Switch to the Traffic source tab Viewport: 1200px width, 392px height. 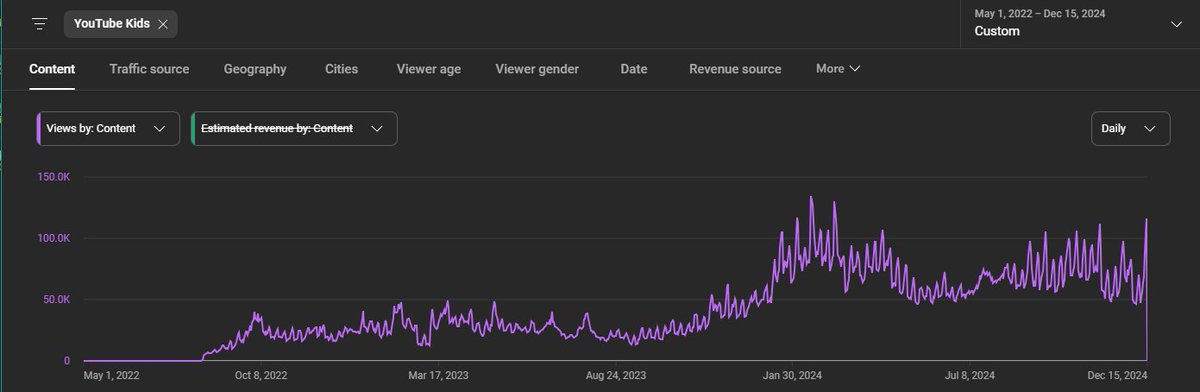point(149,69)
